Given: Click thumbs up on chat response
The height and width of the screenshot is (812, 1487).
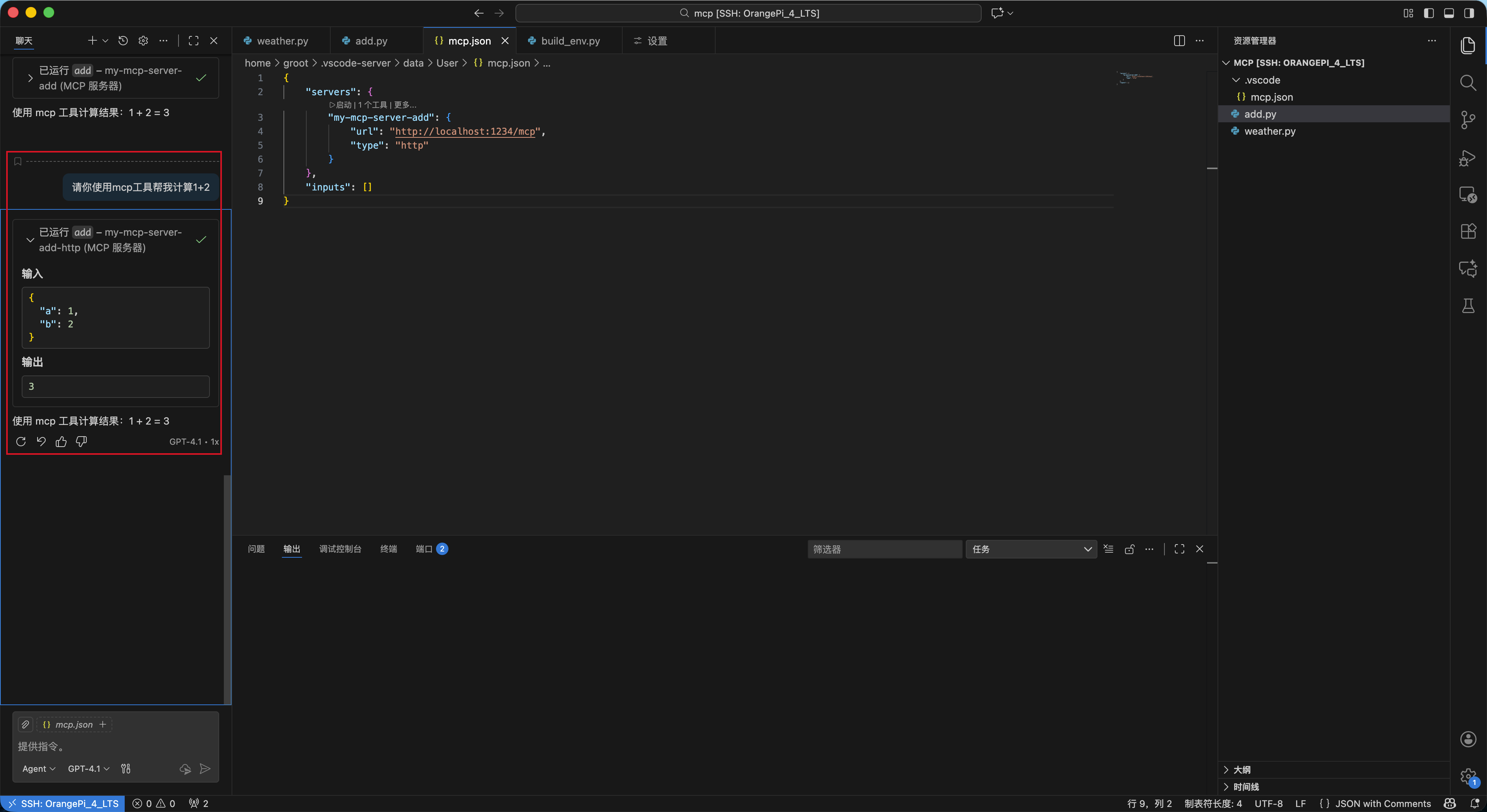Looking at the screenshot, I should [x=61, y=442].
